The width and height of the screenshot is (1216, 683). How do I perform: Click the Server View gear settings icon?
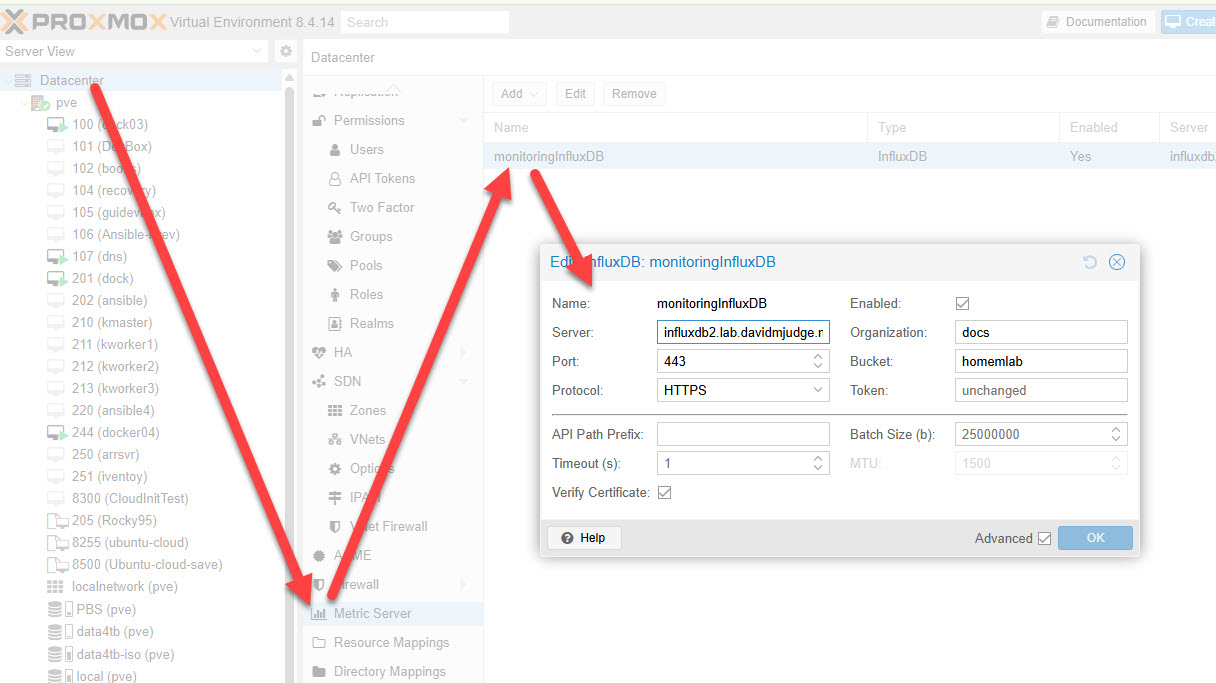point(286,51)
